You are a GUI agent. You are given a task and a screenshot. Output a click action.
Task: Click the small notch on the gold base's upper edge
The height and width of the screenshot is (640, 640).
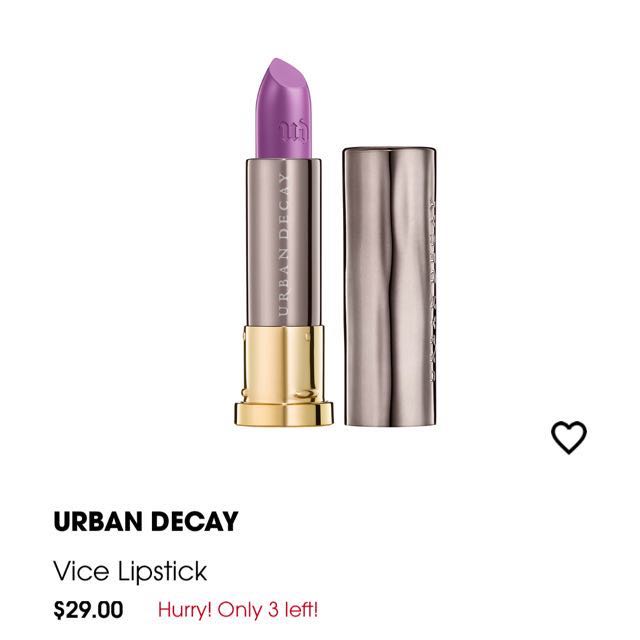click(x=307, y=337)
